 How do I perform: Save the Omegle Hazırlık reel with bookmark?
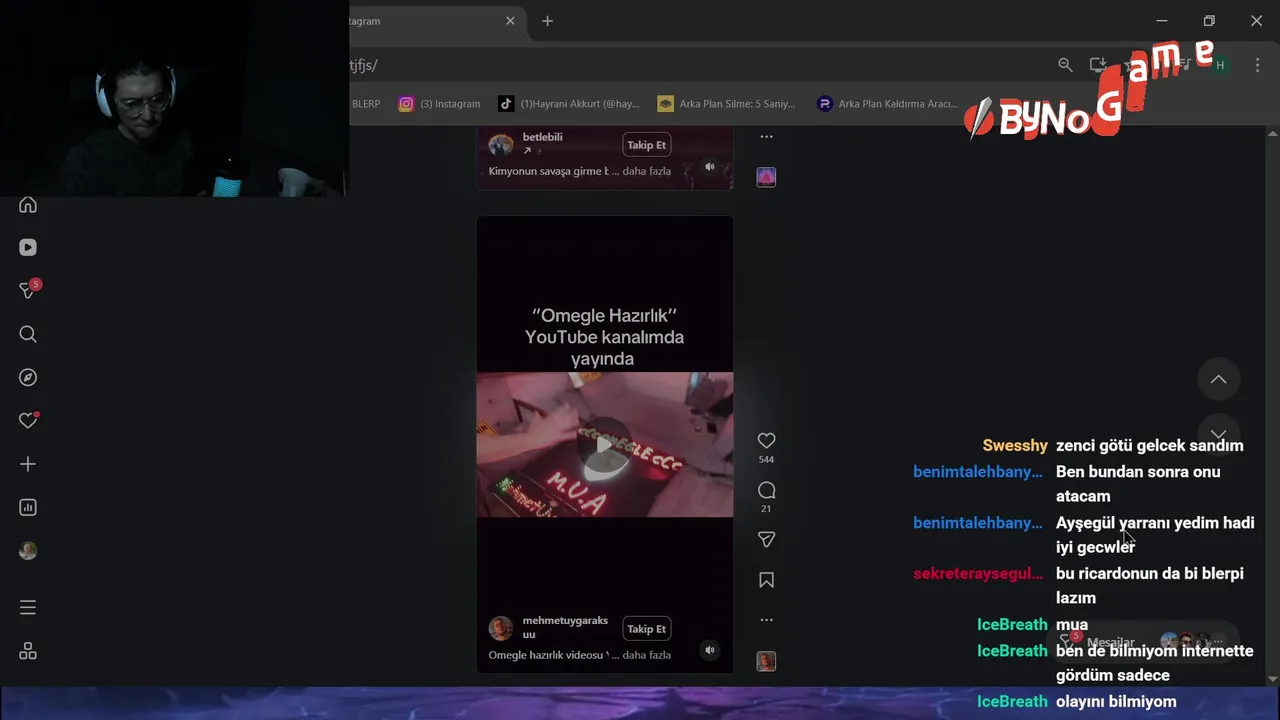coord(766,580)
